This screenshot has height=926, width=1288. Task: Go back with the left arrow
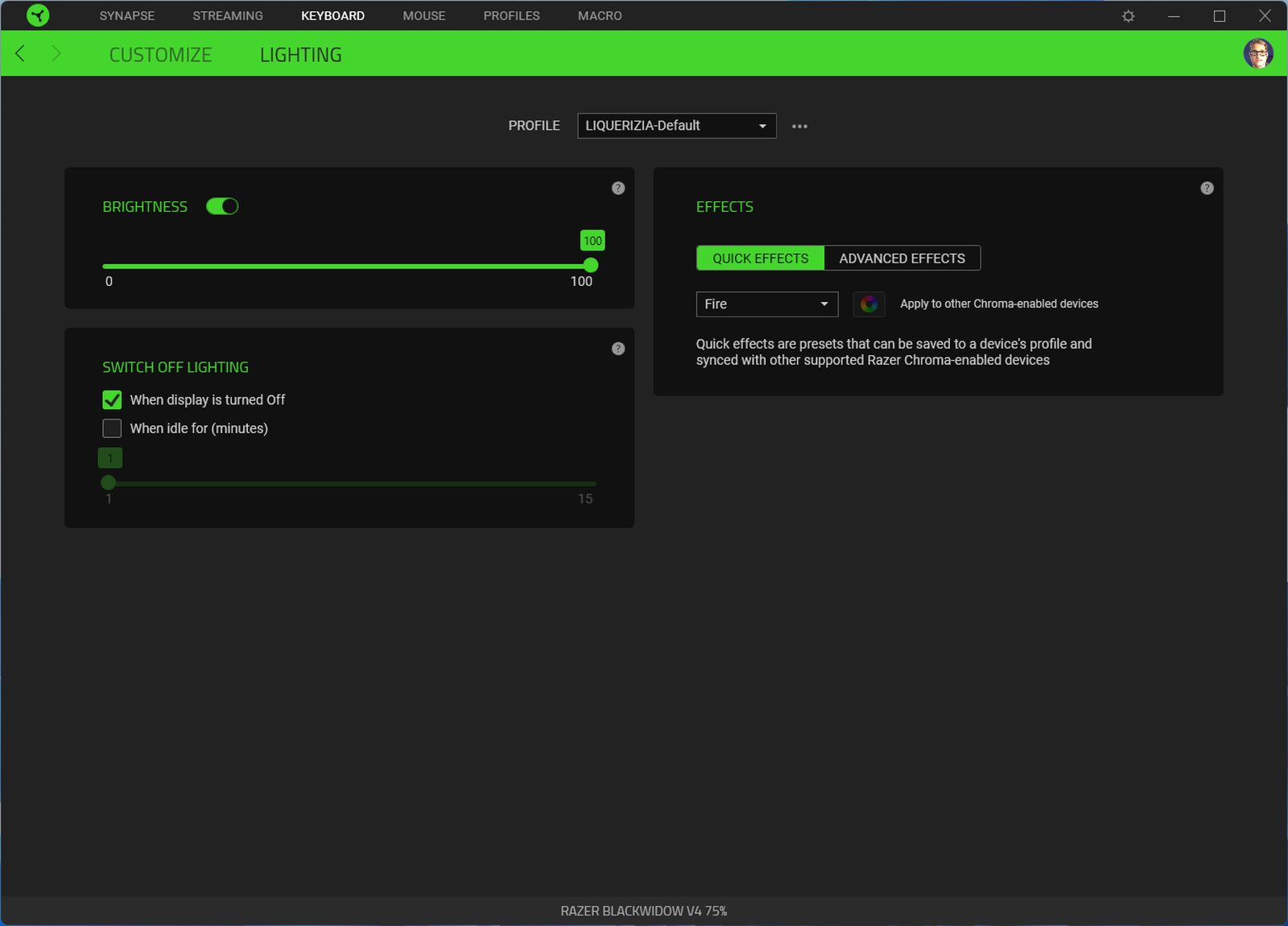tap(20, 54)
